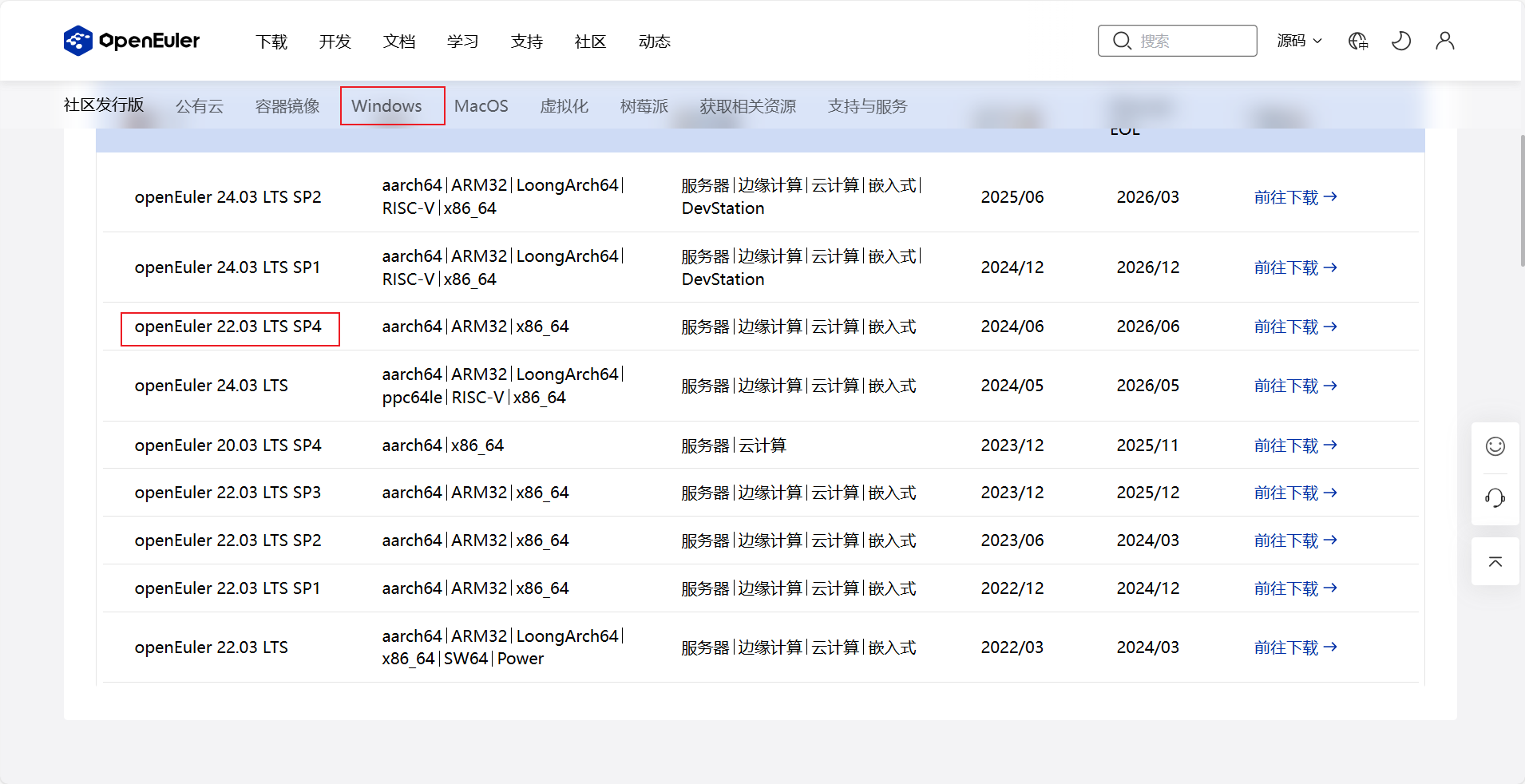Select the 容器镜像 tab

[x=287, y=106]
